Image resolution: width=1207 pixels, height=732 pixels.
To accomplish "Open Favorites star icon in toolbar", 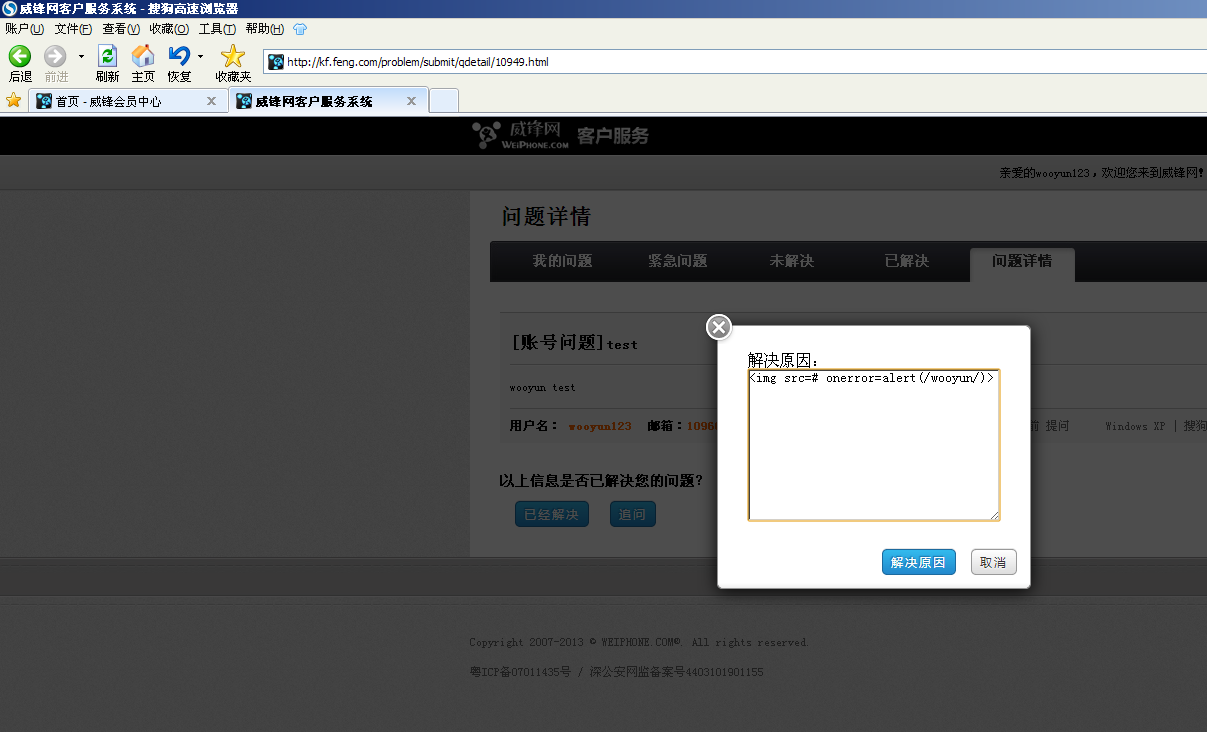I will pos(232,56).
